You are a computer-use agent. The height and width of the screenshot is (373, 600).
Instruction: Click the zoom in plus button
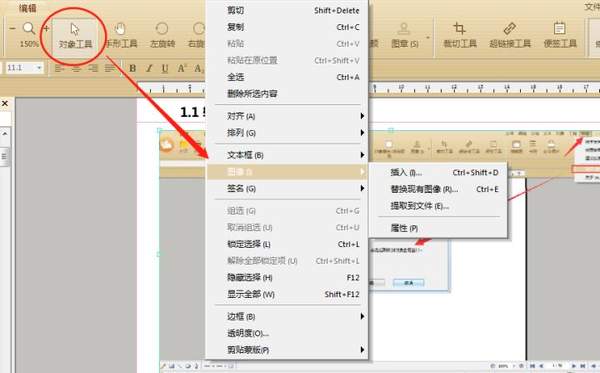tap(46, 28)
